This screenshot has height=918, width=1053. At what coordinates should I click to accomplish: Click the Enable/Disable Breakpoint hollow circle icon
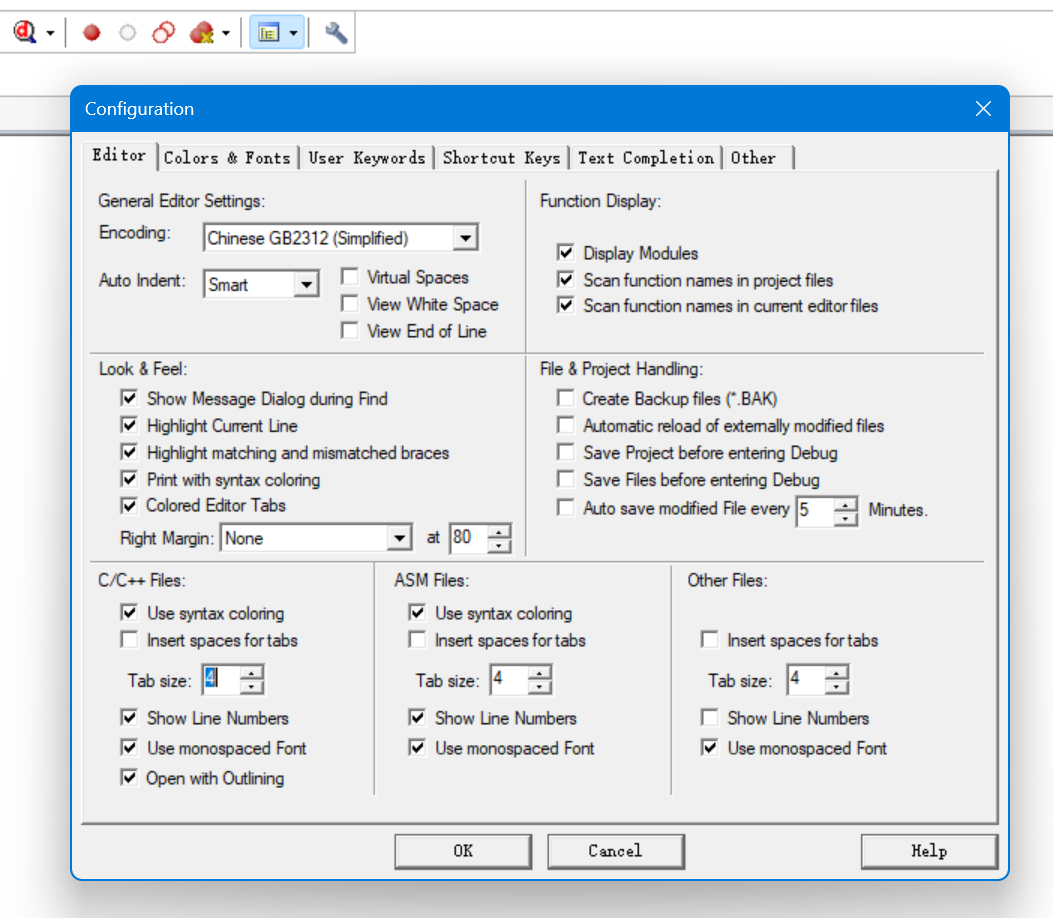point(127,32)
